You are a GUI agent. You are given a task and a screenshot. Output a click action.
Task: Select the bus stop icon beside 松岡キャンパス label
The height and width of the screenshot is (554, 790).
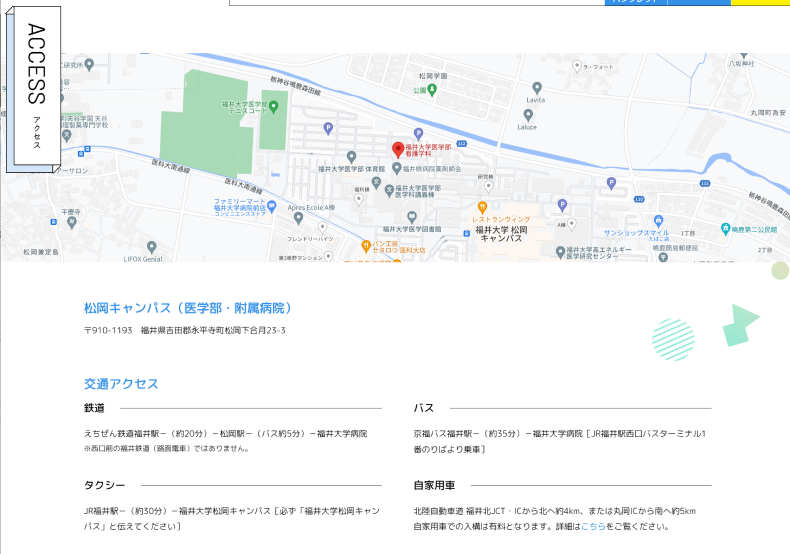tap(466, 234)
